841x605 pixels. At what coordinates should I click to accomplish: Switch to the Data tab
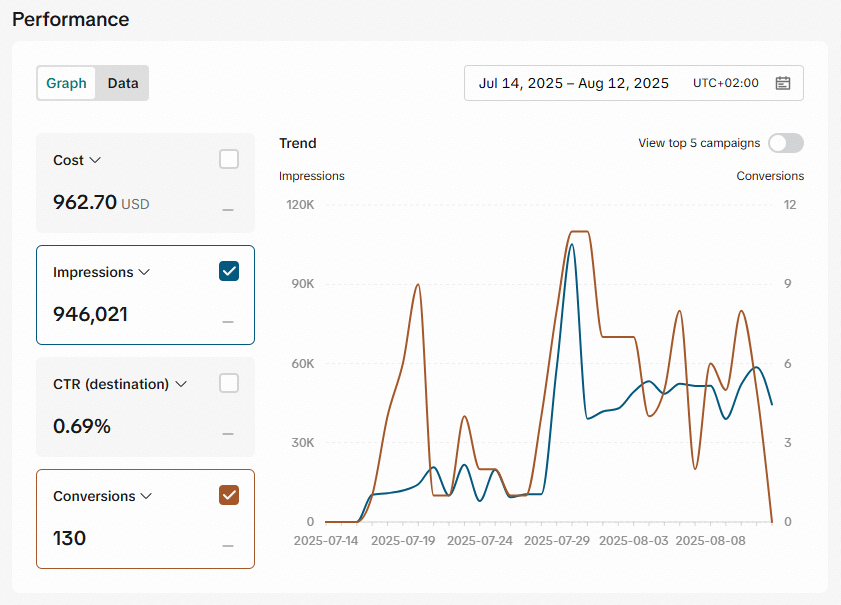coord(123,83)
